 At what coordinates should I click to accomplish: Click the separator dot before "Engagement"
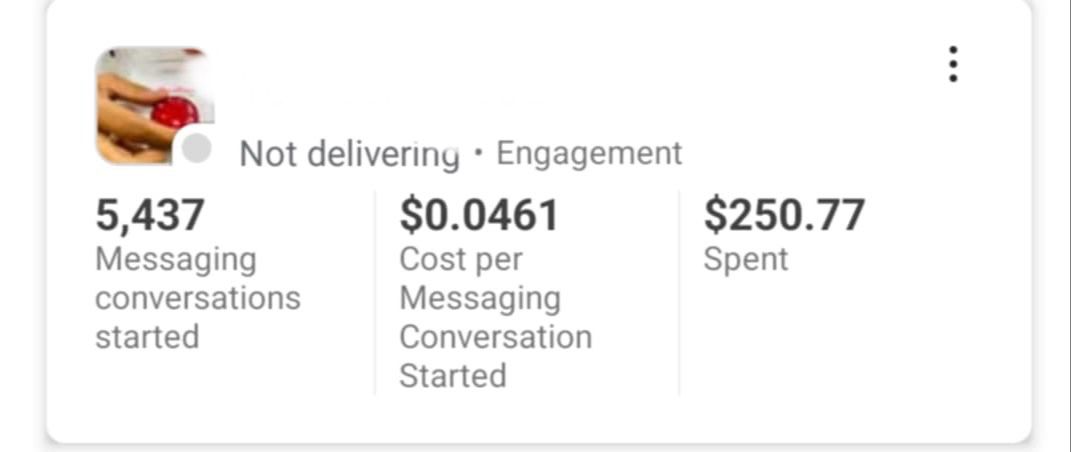(x=478, y=154)
